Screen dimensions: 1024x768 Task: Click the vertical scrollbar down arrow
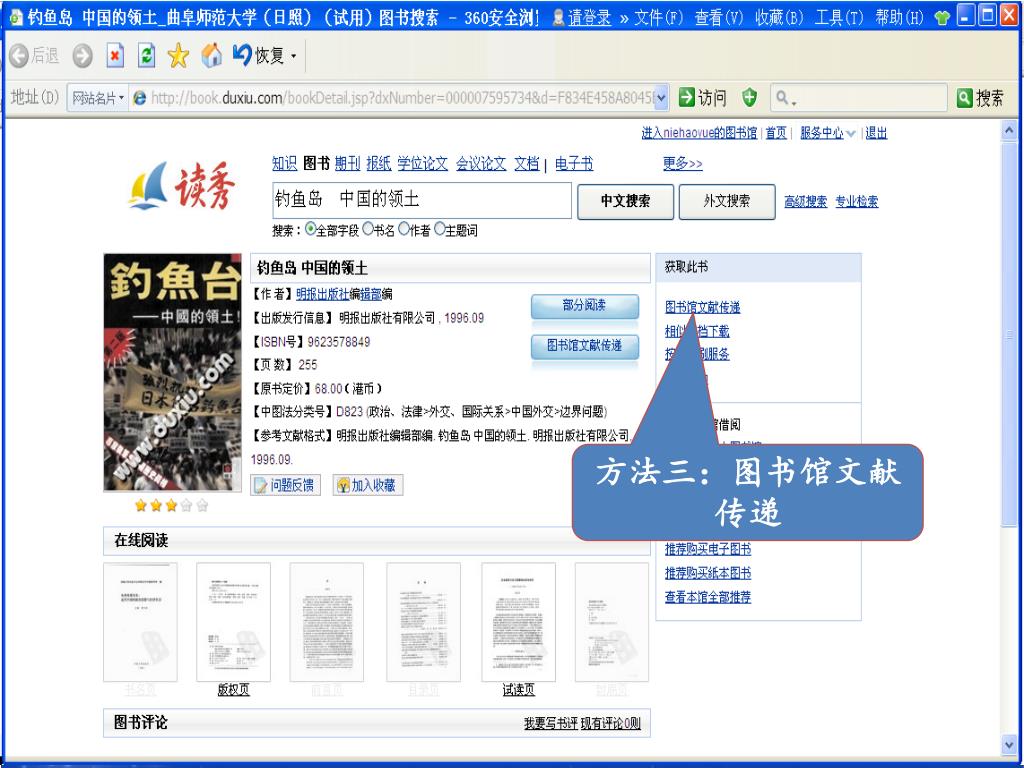click(1009, 744)
